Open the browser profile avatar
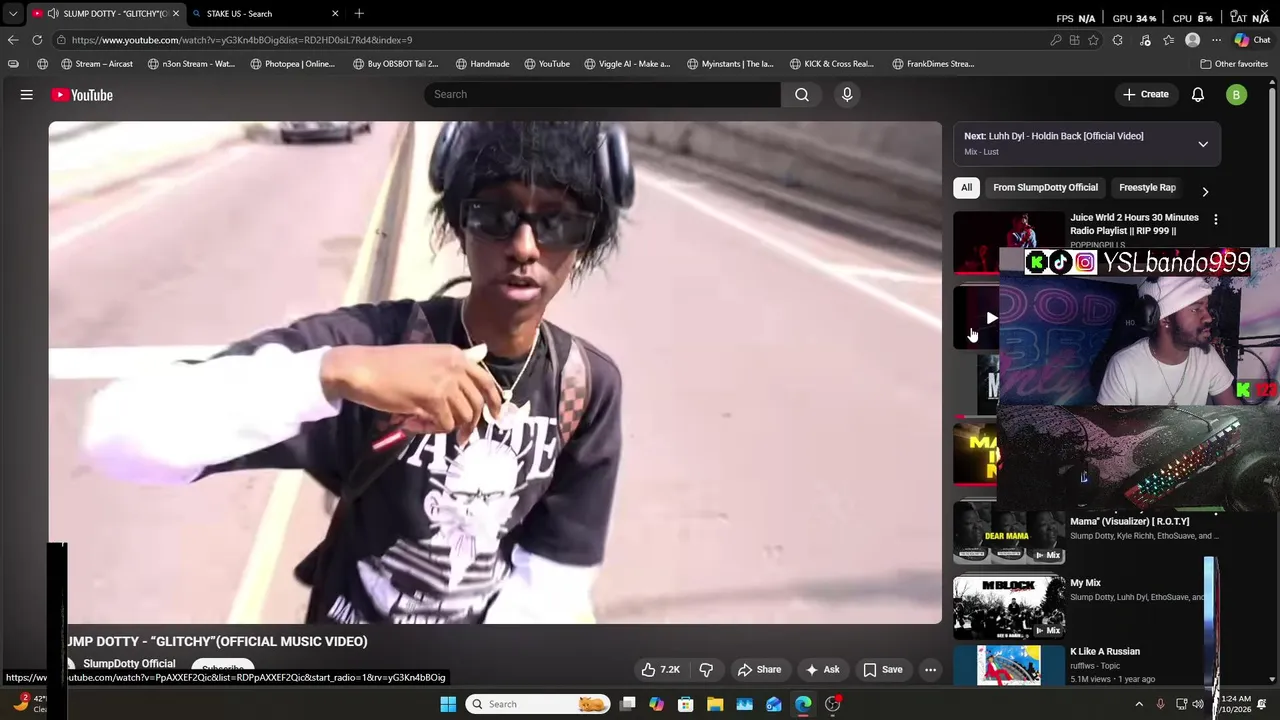Image resolution: width=1280 pixels, height=720 pixels. point(1192,40)
